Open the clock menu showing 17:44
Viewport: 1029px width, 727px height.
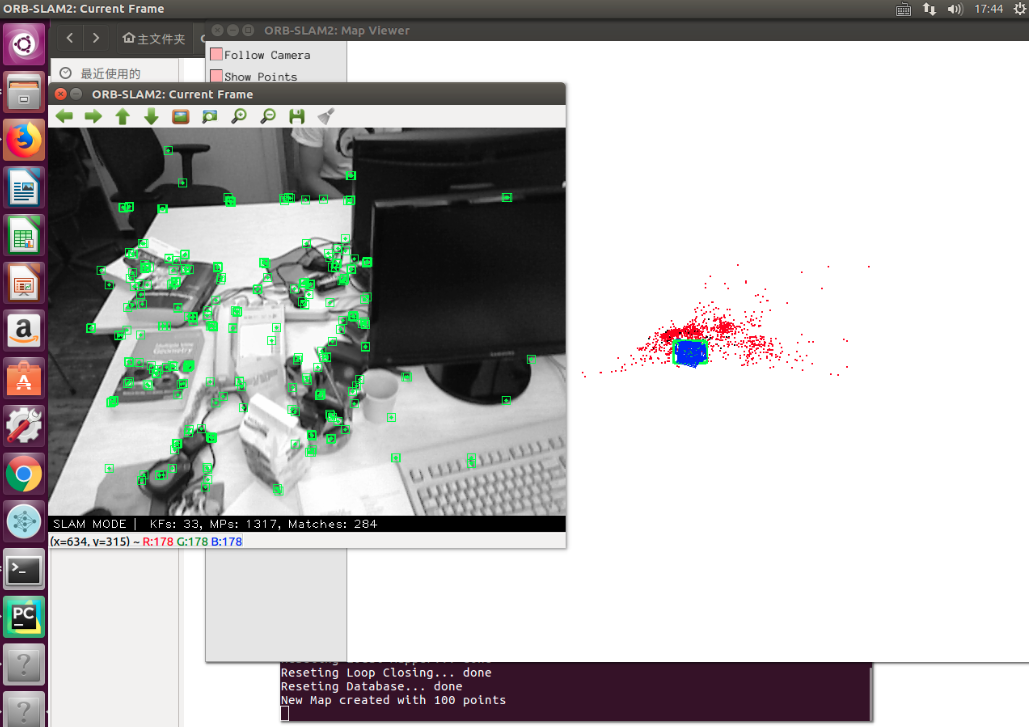(x=989, y=8)
